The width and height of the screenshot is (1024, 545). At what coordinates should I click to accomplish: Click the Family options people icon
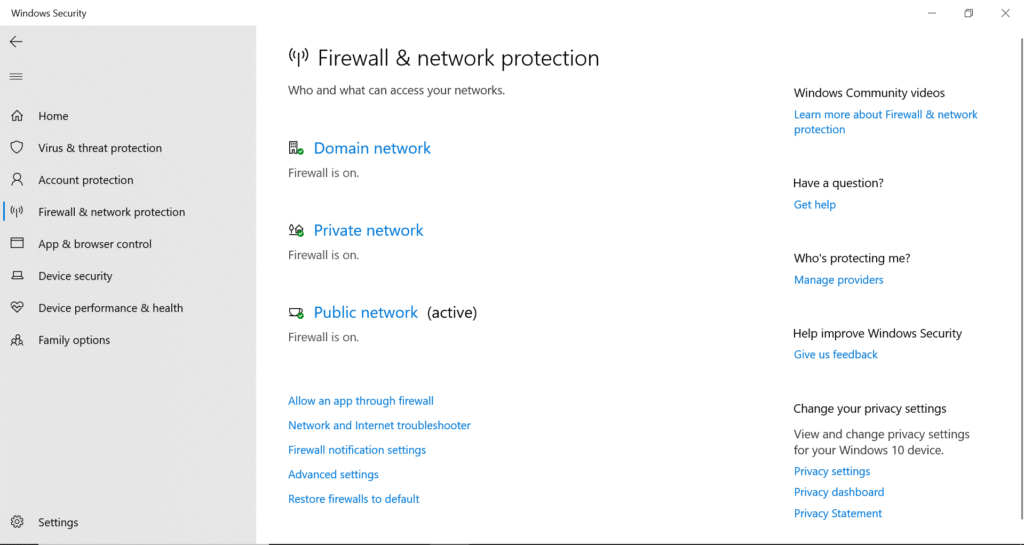(x=17, y=340)
